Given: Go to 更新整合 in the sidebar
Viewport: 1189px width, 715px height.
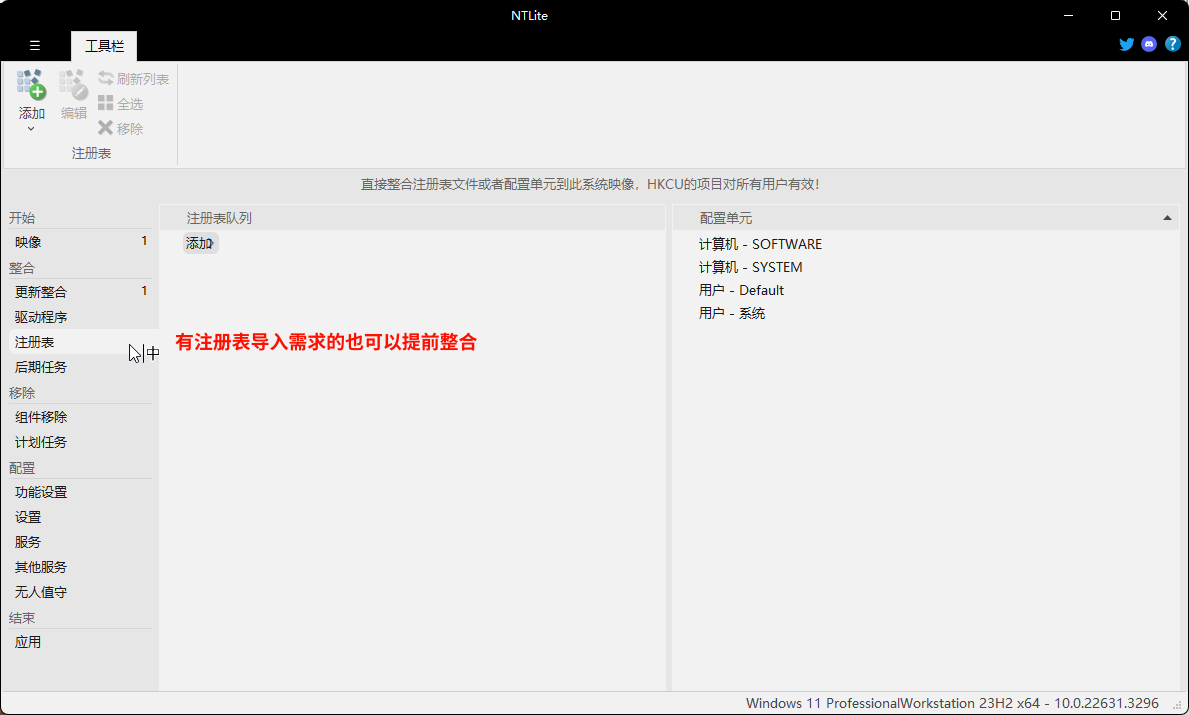Looking at the screenshot, I should pos(80,292).
